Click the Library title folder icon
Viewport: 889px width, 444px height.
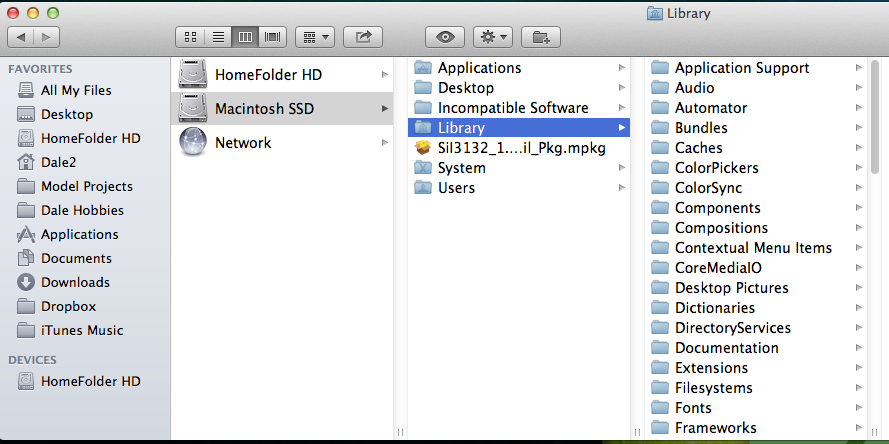point(655,14)
